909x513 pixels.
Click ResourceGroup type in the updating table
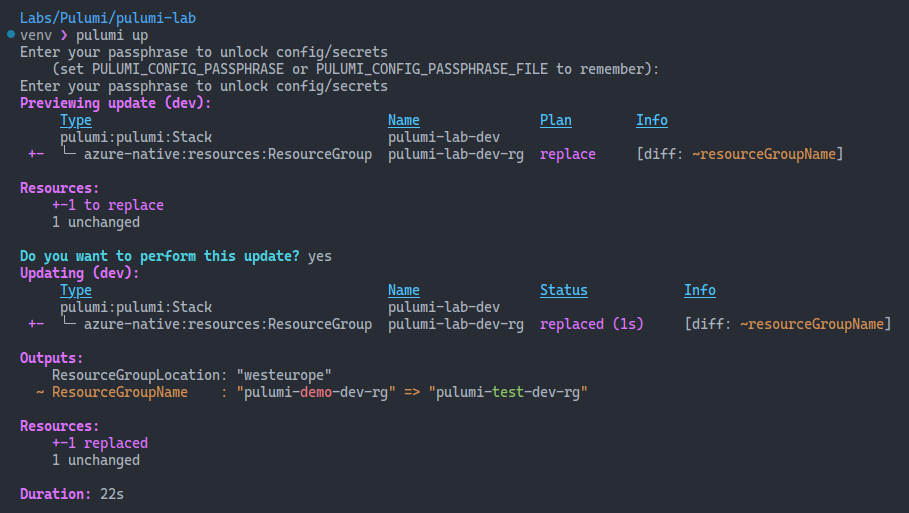pos(228,324)
